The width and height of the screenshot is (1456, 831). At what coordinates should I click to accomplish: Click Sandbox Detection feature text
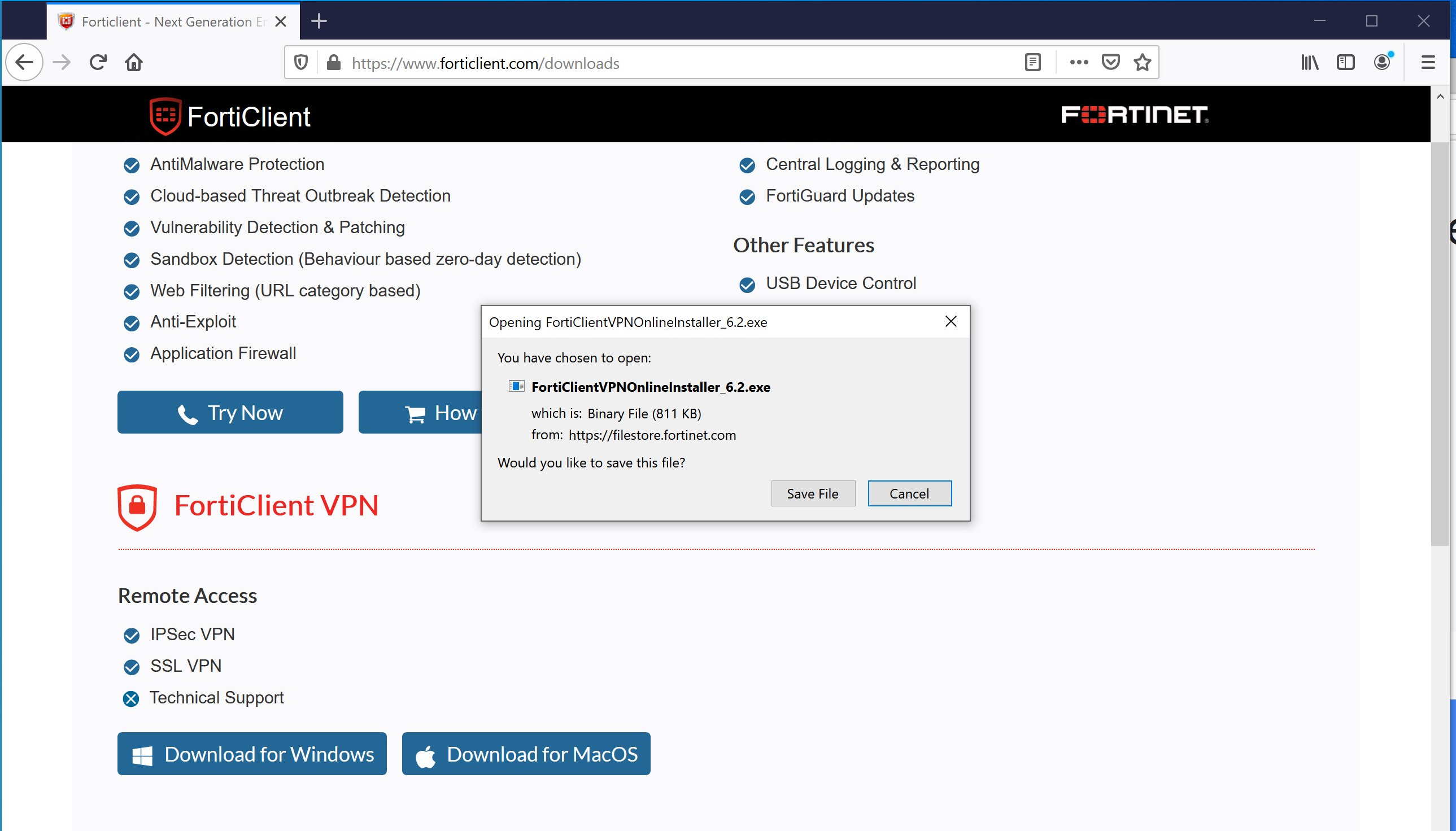click(365, 259)
